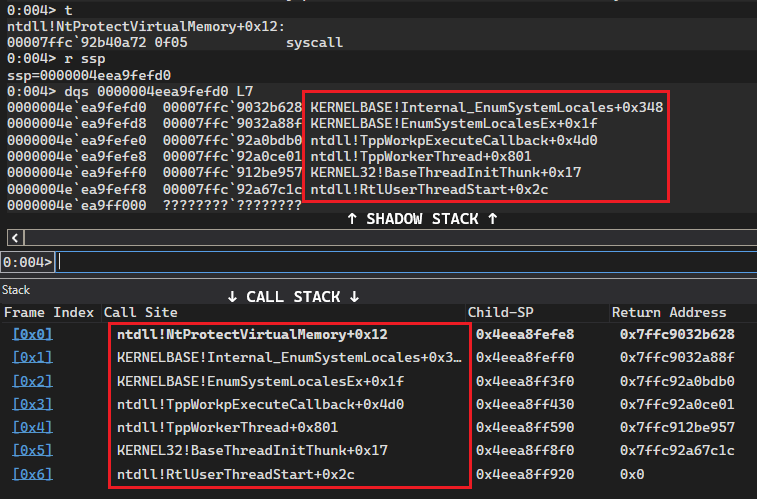Screen dimensions: 757x499
Task: Click opcode bytes 0f05 in disassembly
Action: click(171, 42)
